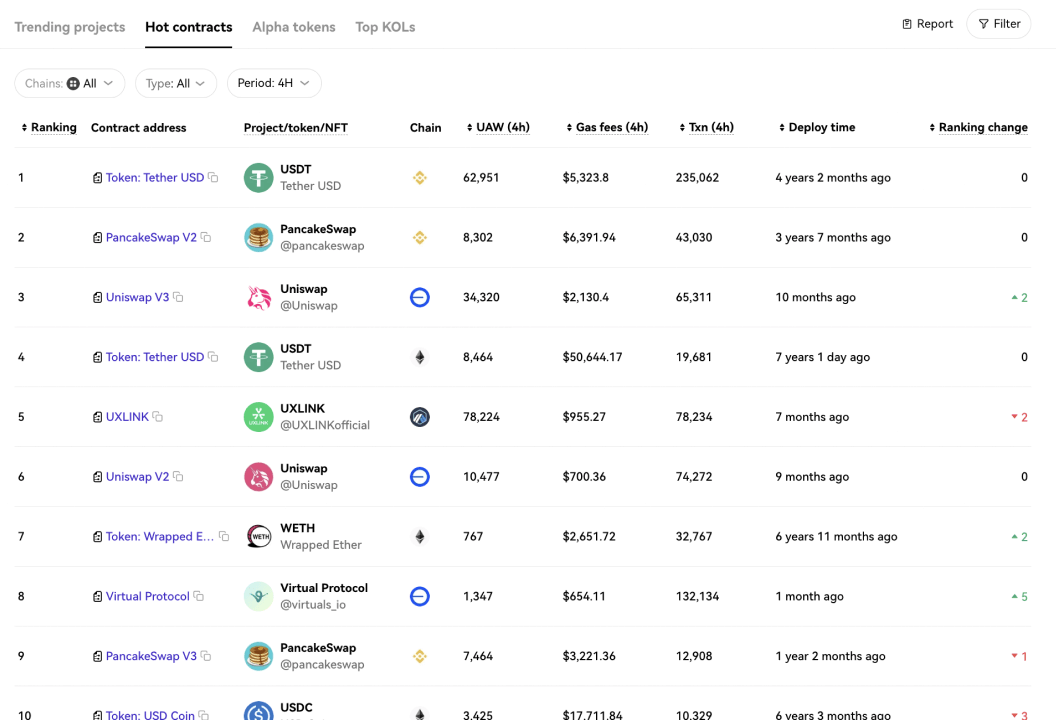Copy the PancakeSwap V2 contract address

pyautogui.click(x=206, y=237)
